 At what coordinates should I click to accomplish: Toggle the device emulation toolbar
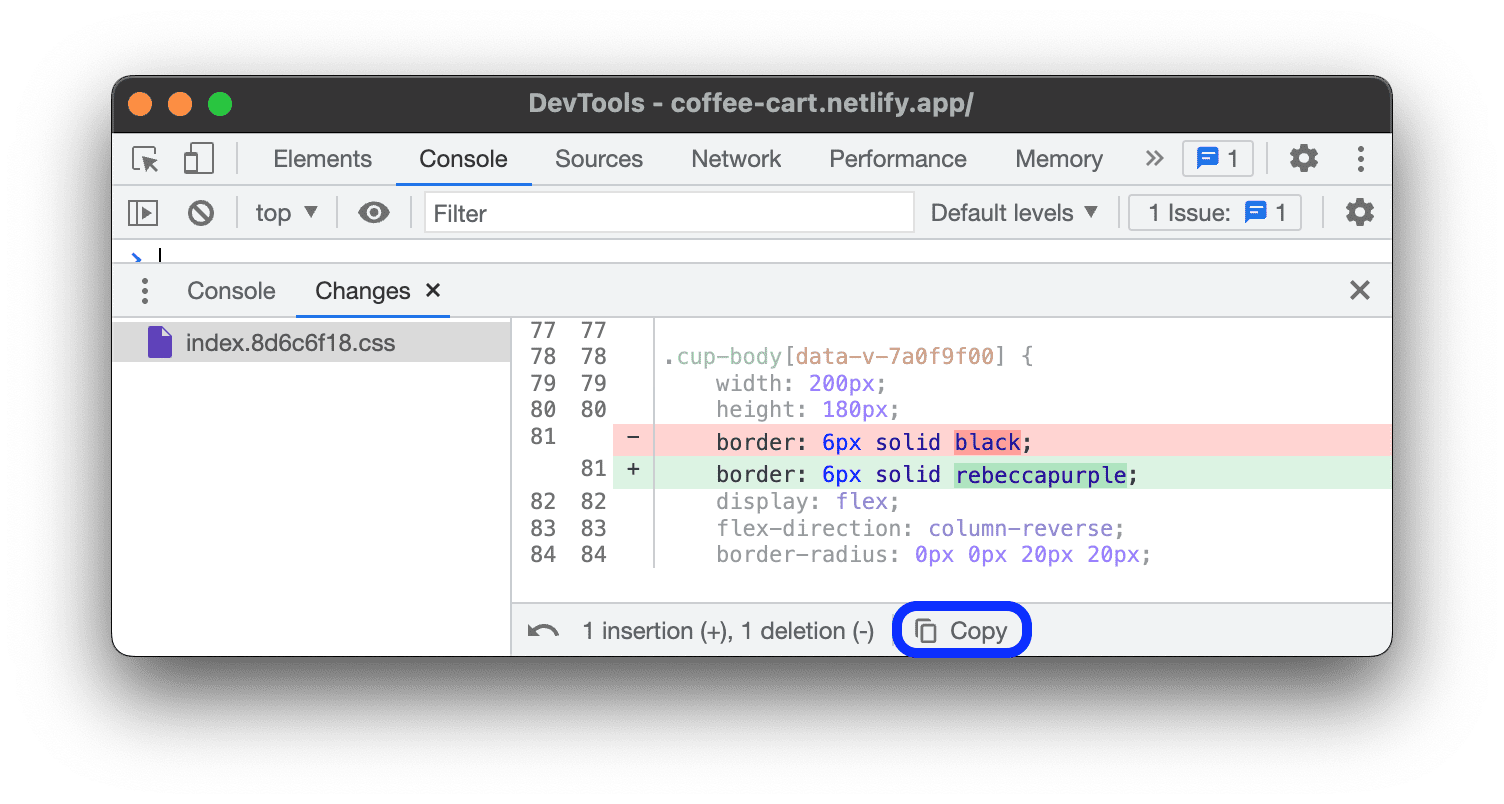197,158
